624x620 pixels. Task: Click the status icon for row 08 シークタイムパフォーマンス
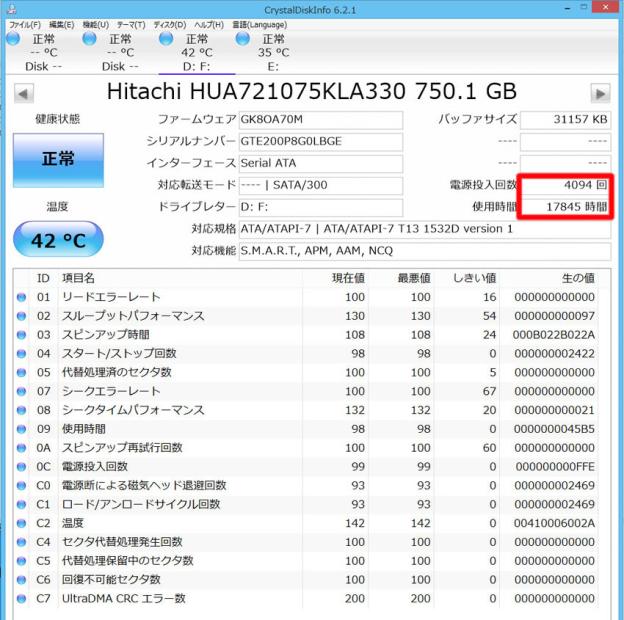click(21, 410)
